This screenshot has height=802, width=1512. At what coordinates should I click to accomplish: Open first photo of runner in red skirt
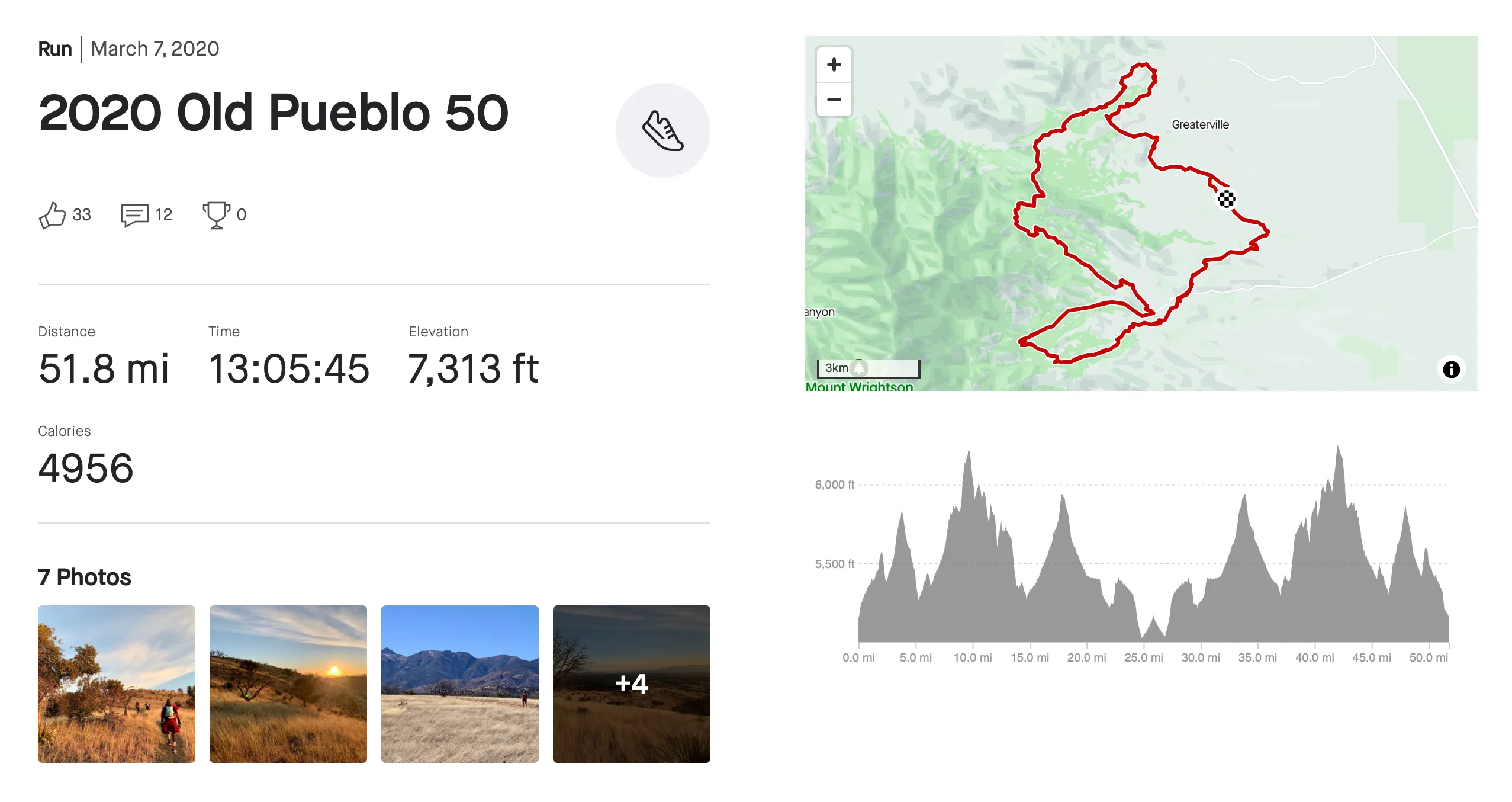(x=117, y=684)
